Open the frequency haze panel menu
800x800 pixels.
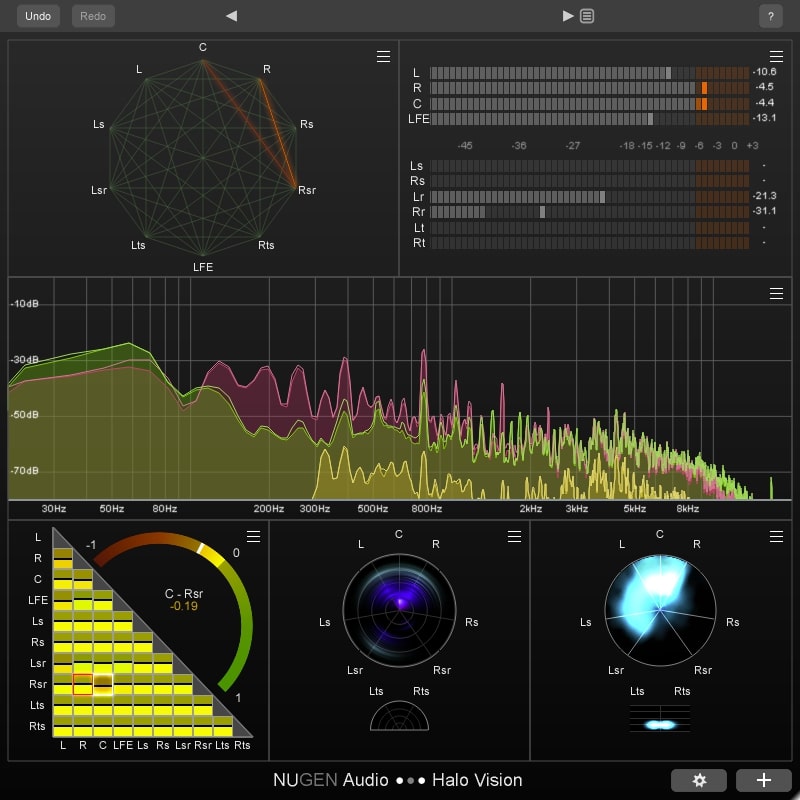776,536
